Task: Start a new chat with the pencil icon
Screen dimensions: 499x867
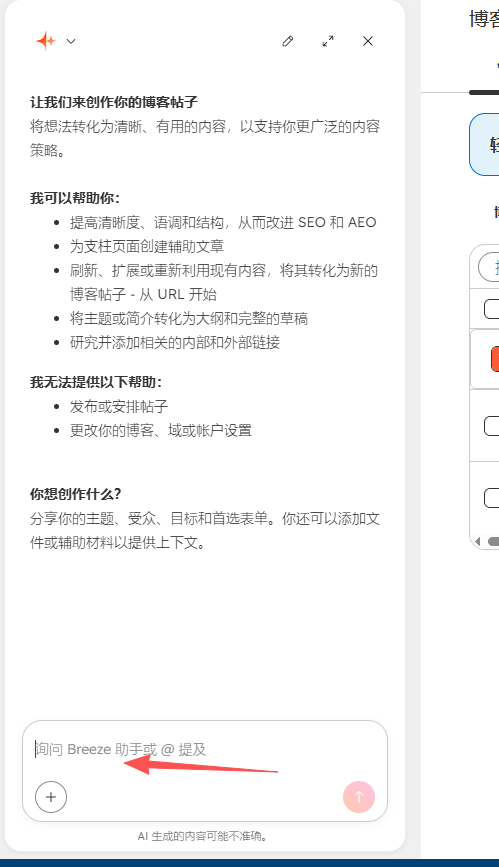Action: [x=288, y=41]
